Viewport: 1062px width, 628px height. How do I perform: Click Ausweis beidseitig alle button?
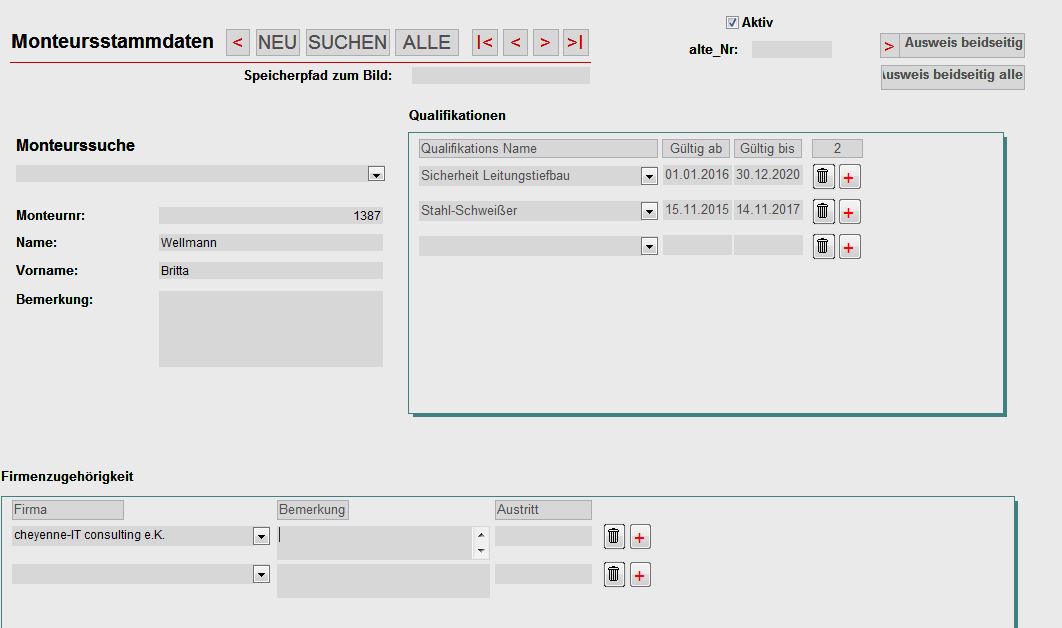(x=952, y=76)
